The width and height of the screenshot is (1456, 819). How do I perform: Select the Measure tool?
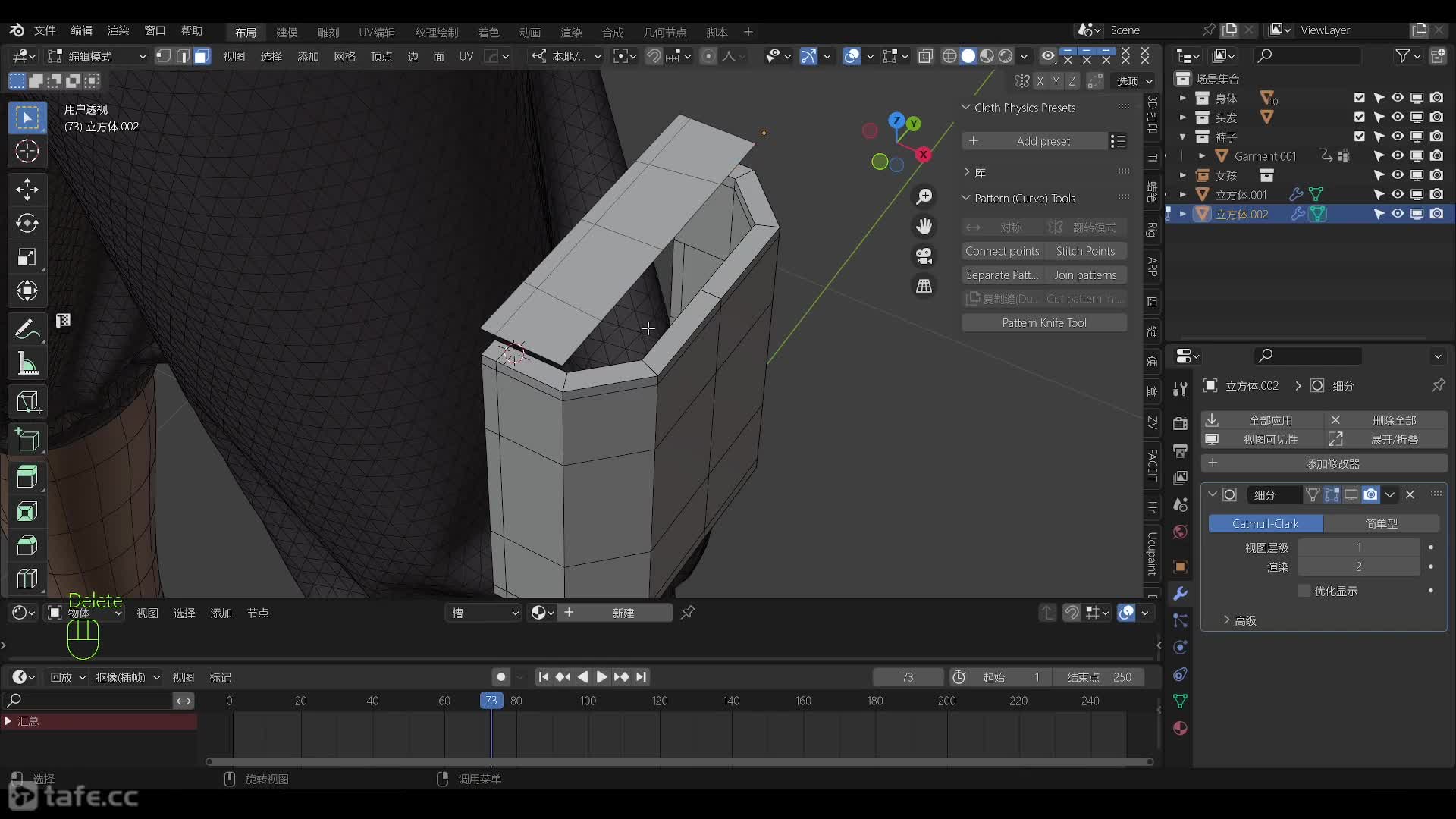pos(27,364)
